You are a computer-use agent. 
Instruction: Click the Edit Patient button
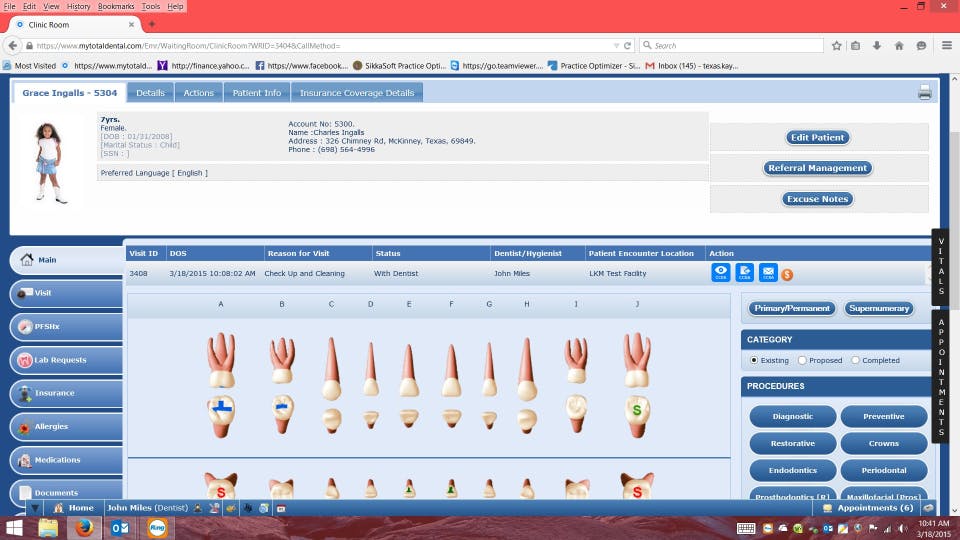pyautogui.click(x=817, y=137)
